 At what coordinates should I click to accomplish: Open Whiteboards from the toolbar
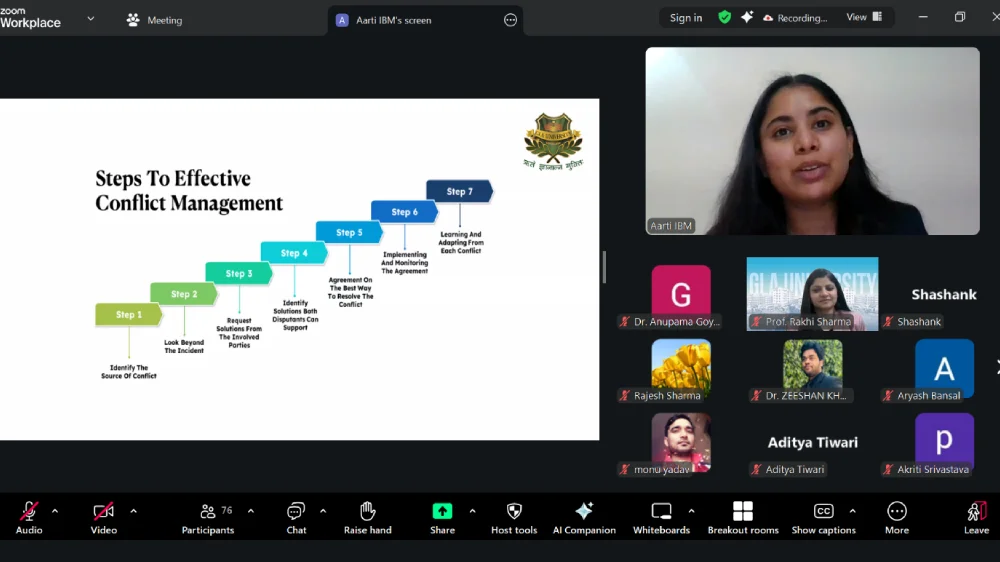661,512
